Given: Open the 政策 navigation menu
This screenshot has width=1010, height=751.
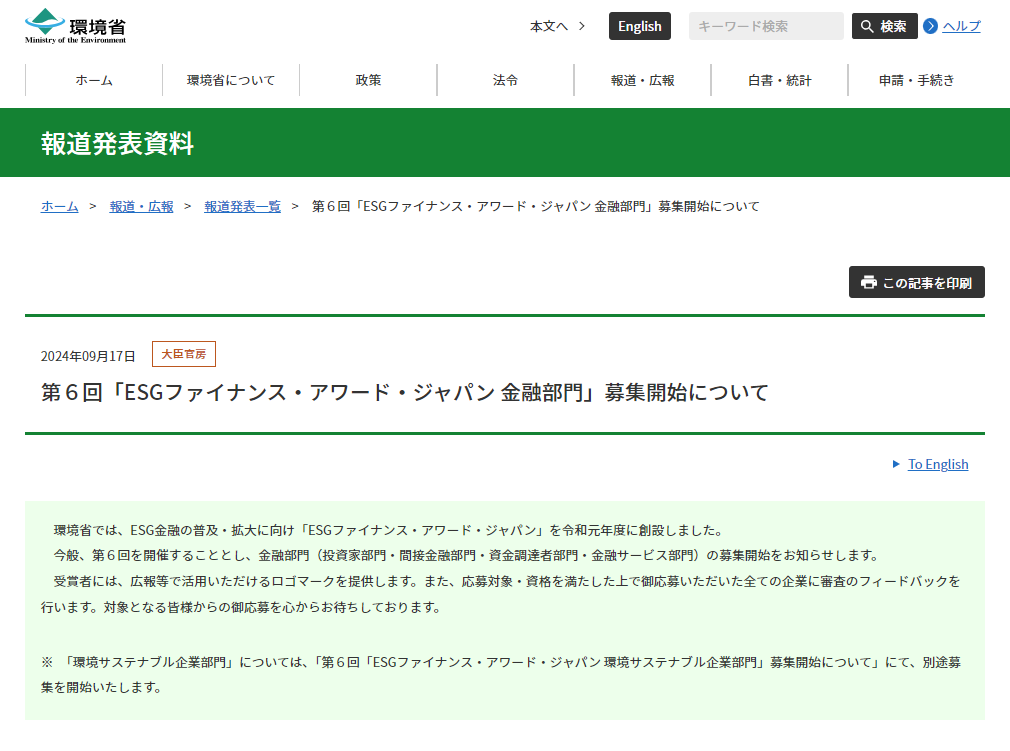Looking at the screenshot, I should pyautogui.click(x=368, y=79).
